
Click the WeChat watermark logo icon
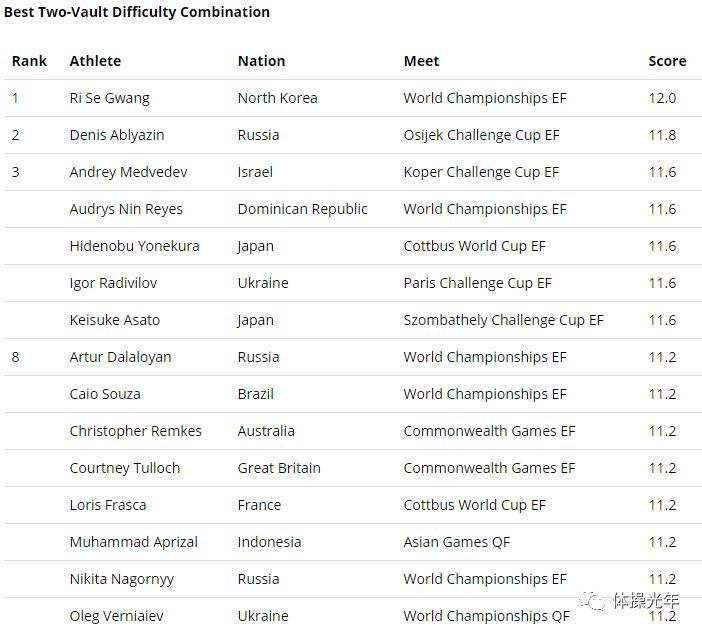pos(592,601)
